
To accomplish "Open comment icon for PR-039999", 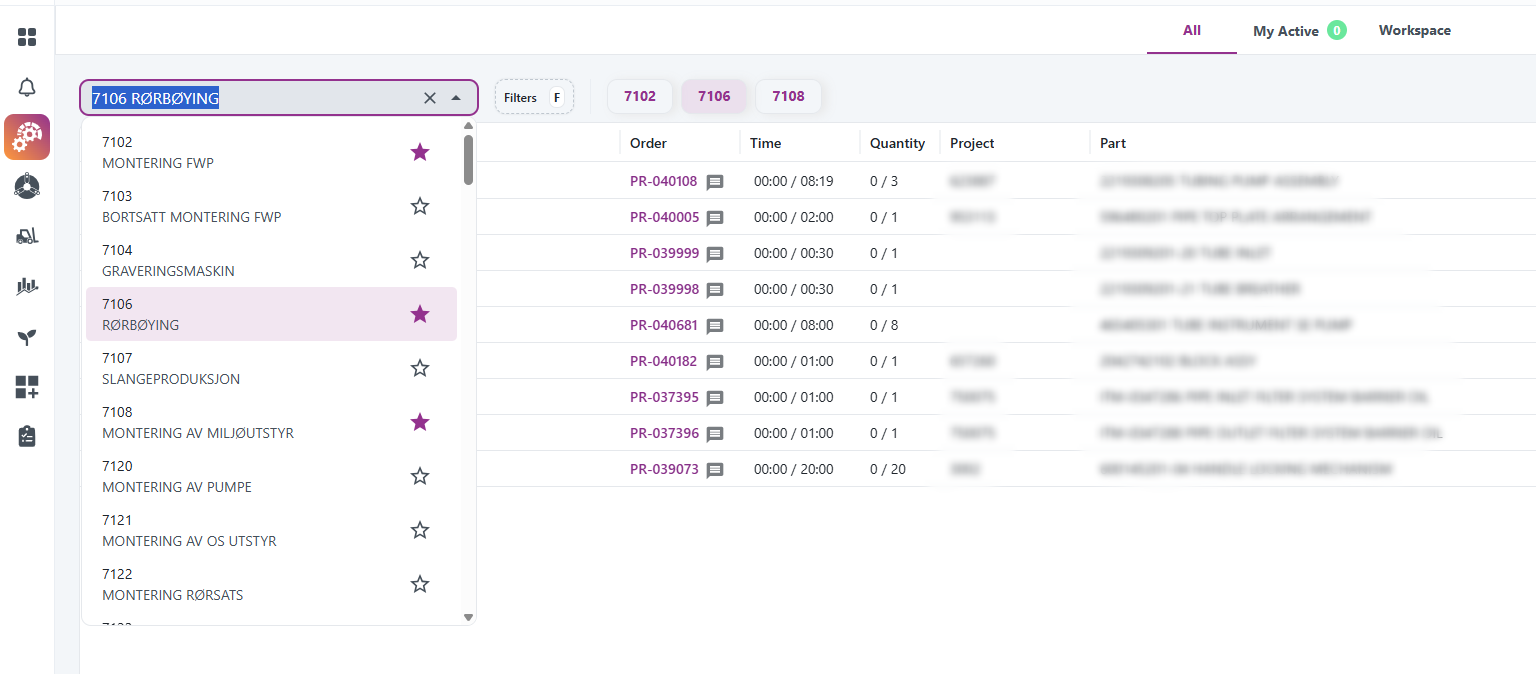I will 715,254.
